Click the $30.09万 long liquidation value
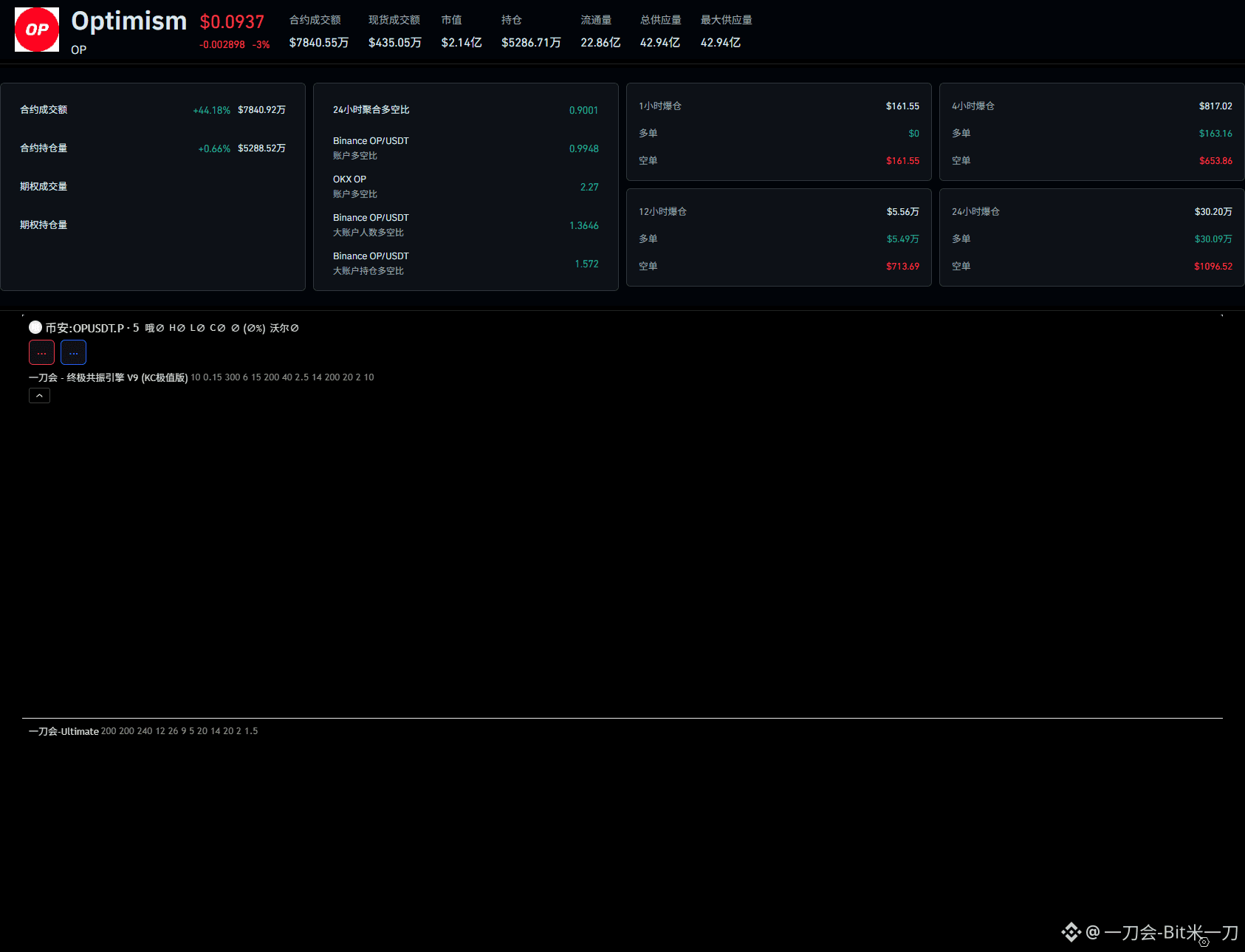The height and width of the screenshot is (952, 1245). click(1213, 239)
